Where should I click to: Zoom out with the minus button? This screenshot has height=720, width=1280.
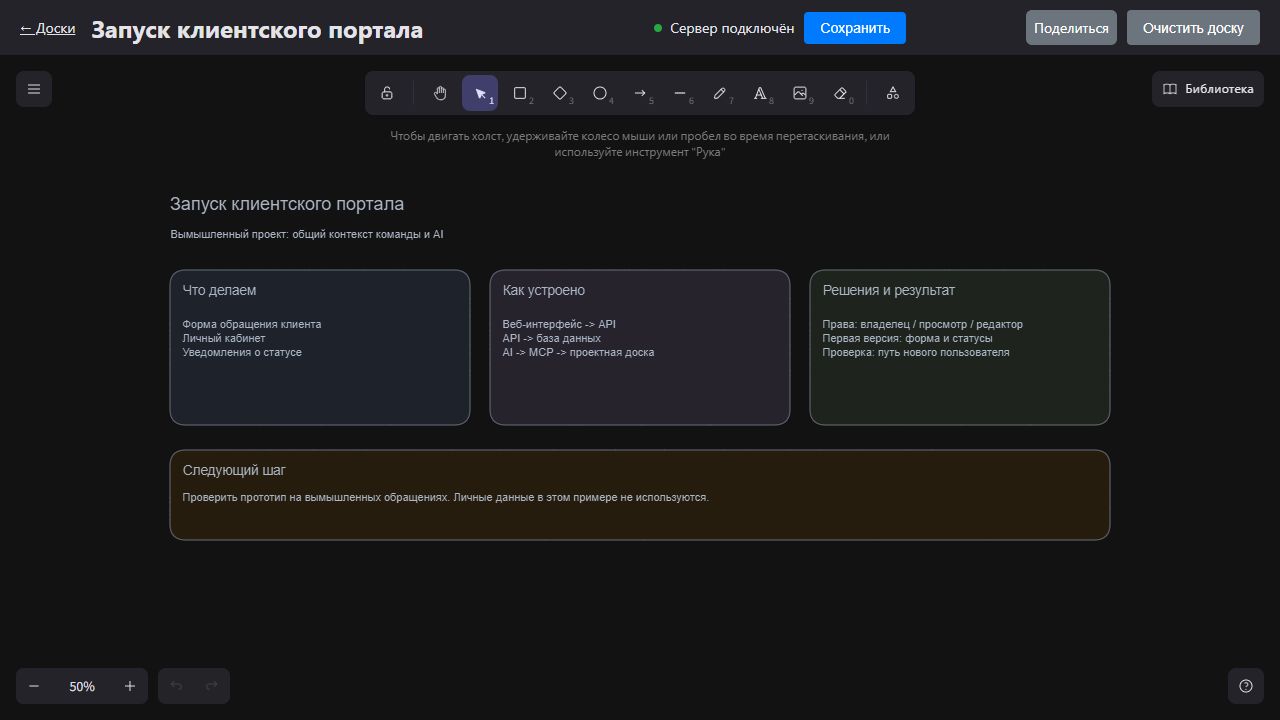coord(34,686)
